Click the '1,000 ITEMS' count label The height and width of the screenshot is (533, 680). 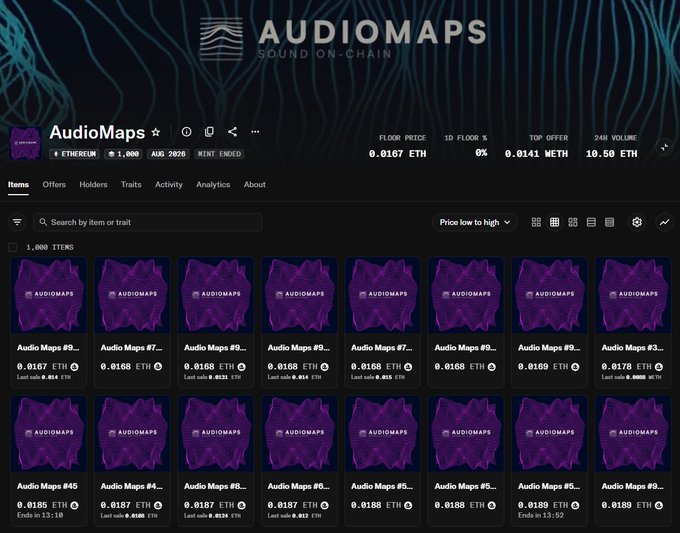(50, 247)
